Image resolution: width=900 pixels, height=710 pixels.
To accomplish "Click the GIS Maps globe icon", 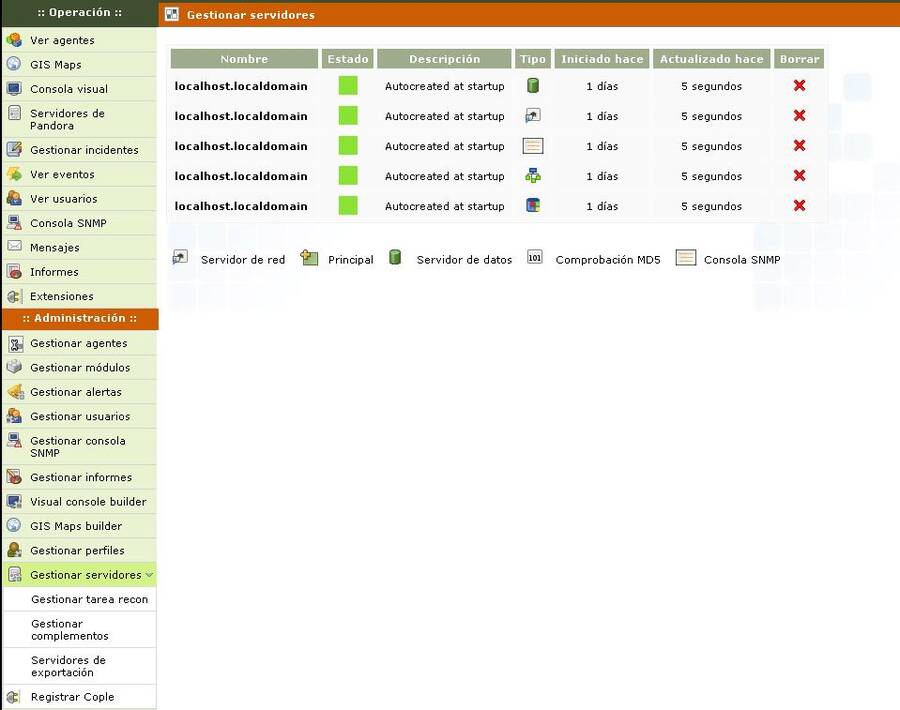I will pos(14,64).
